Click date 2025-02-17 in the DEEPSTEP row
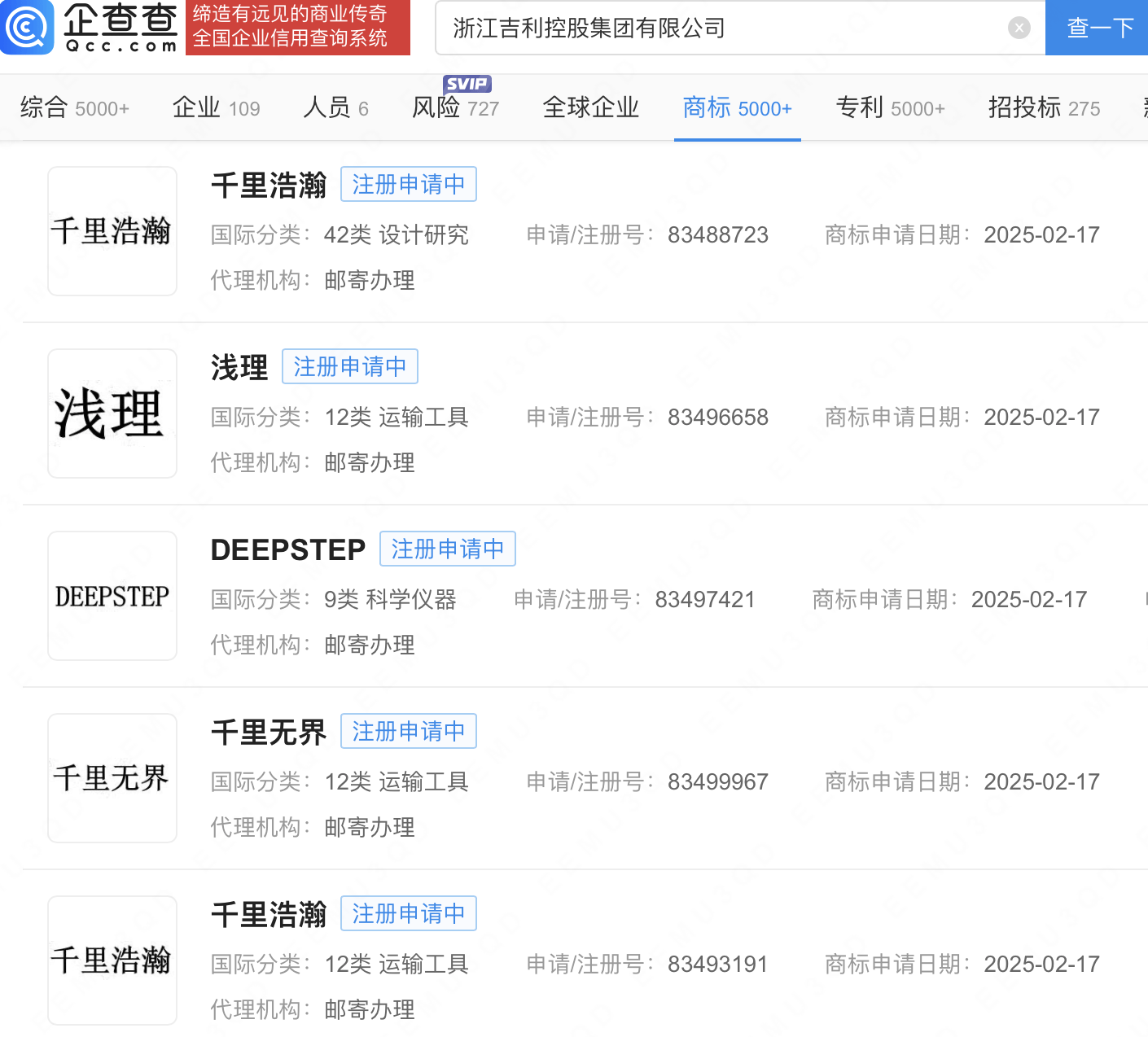This screenshot has height=1037, width=1148. point(1029,600)
